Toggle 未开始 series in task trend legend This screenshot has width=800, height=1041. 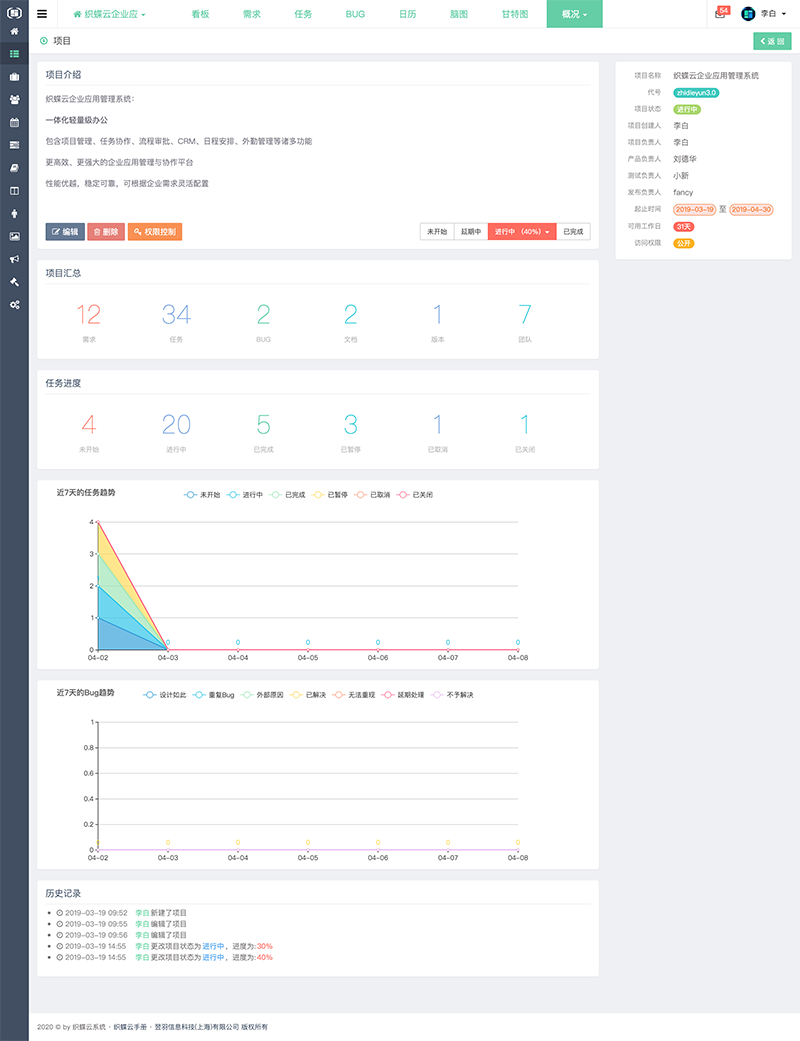tap(203, 495)
